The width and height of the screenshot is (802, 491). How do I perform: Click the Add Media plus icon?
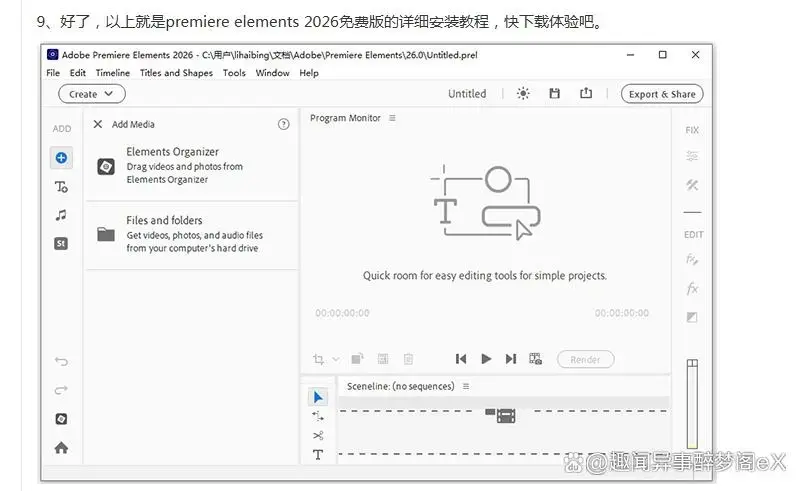(x=61, y=158)
